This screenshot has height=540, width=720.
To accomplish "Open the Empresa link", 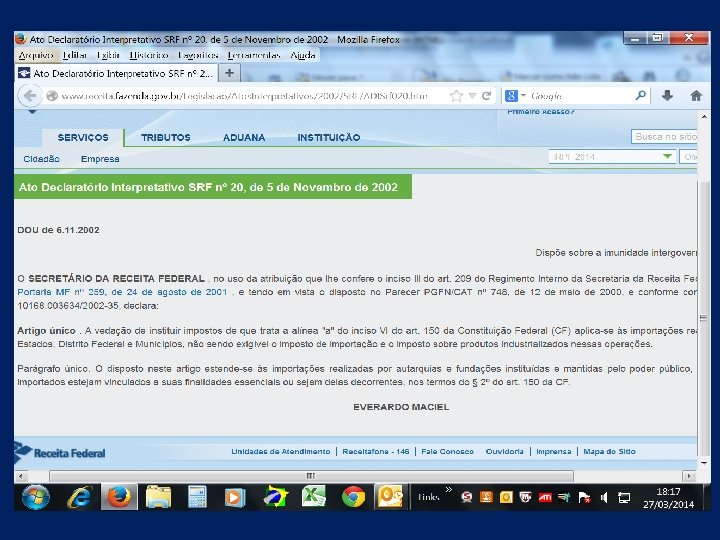I will 100,159.
